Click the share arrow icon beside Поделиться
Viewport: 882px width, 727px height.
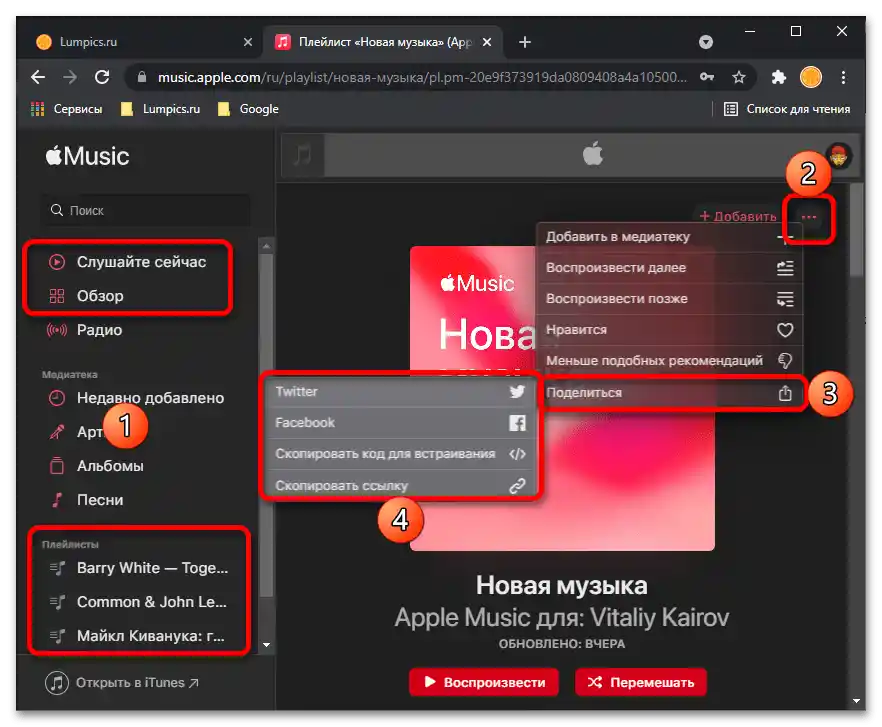point(785,393)
